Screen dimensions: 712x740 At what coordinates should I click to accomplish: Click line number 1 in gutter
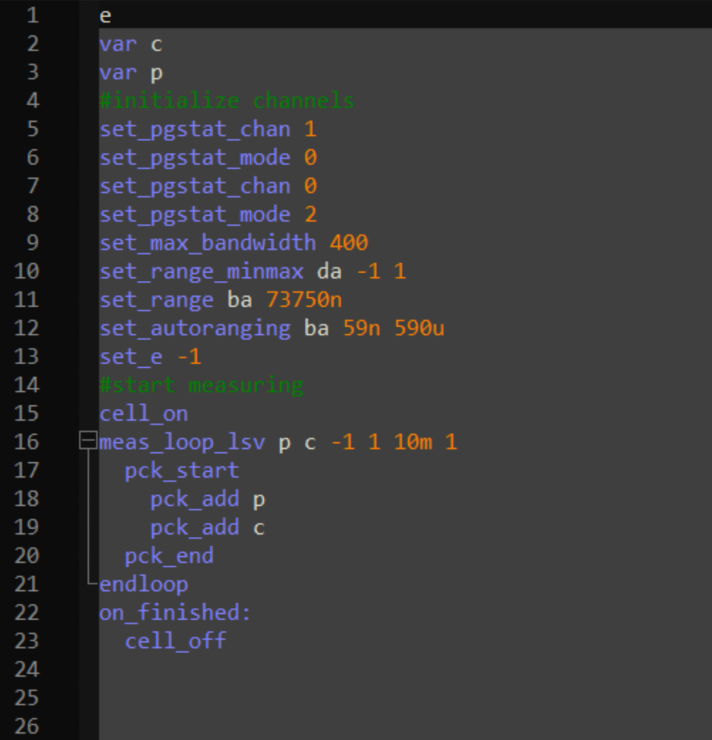point(33,15)
